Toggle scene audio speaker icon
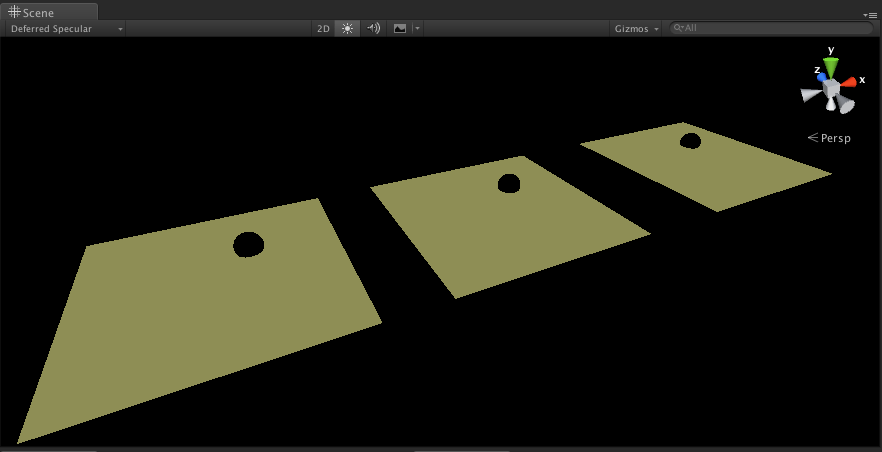 373,29
